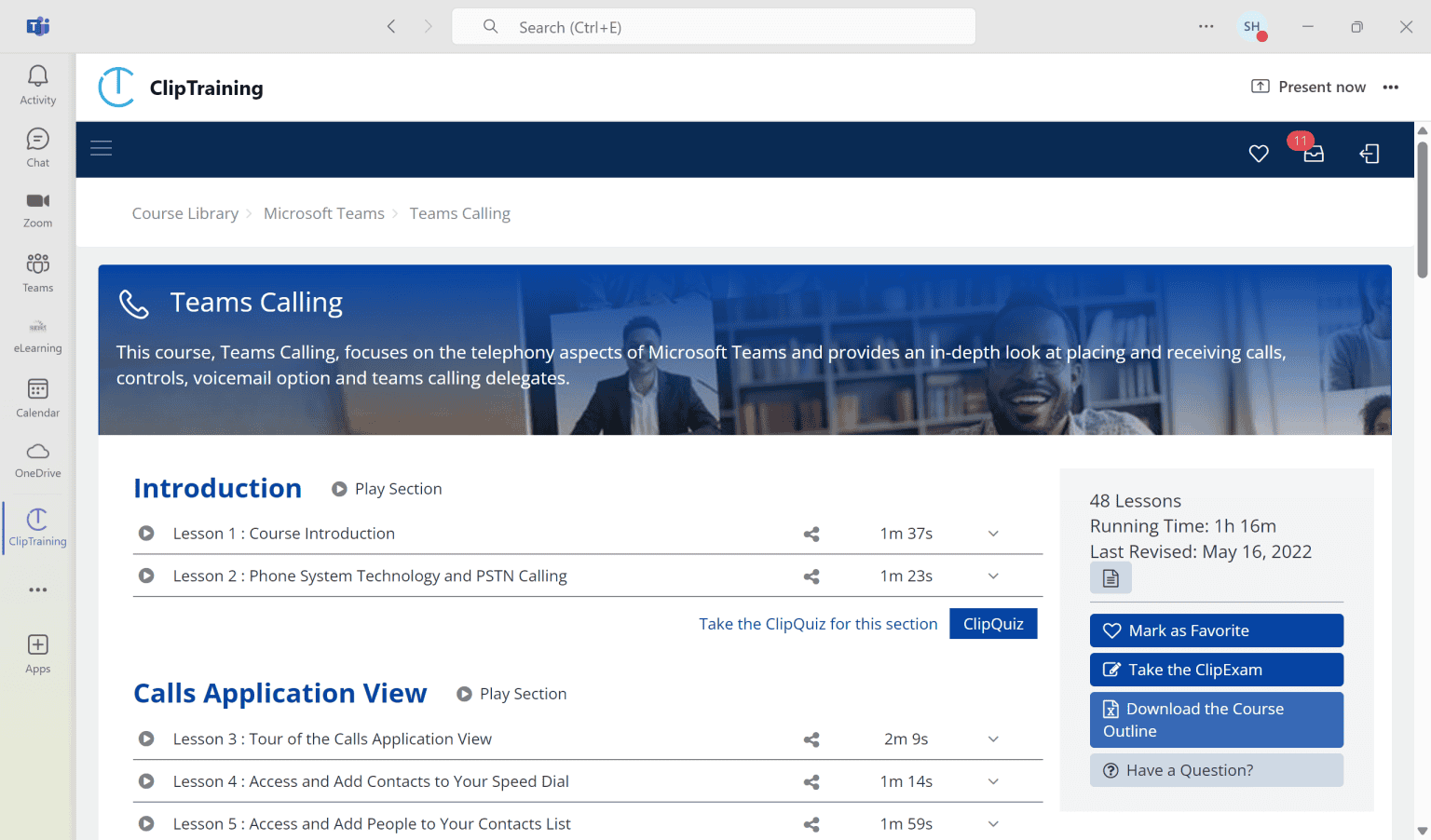This screenshot has width=1431, height=840.
Task: Expand Lesson 5 details
Action: [x=992, y=823]
